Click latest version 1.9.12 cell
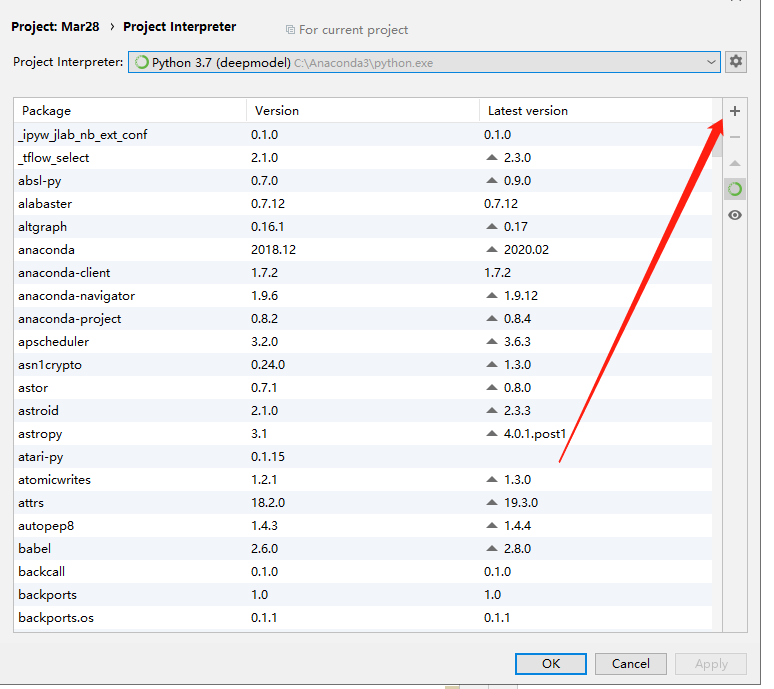 [x=521, y=296]
